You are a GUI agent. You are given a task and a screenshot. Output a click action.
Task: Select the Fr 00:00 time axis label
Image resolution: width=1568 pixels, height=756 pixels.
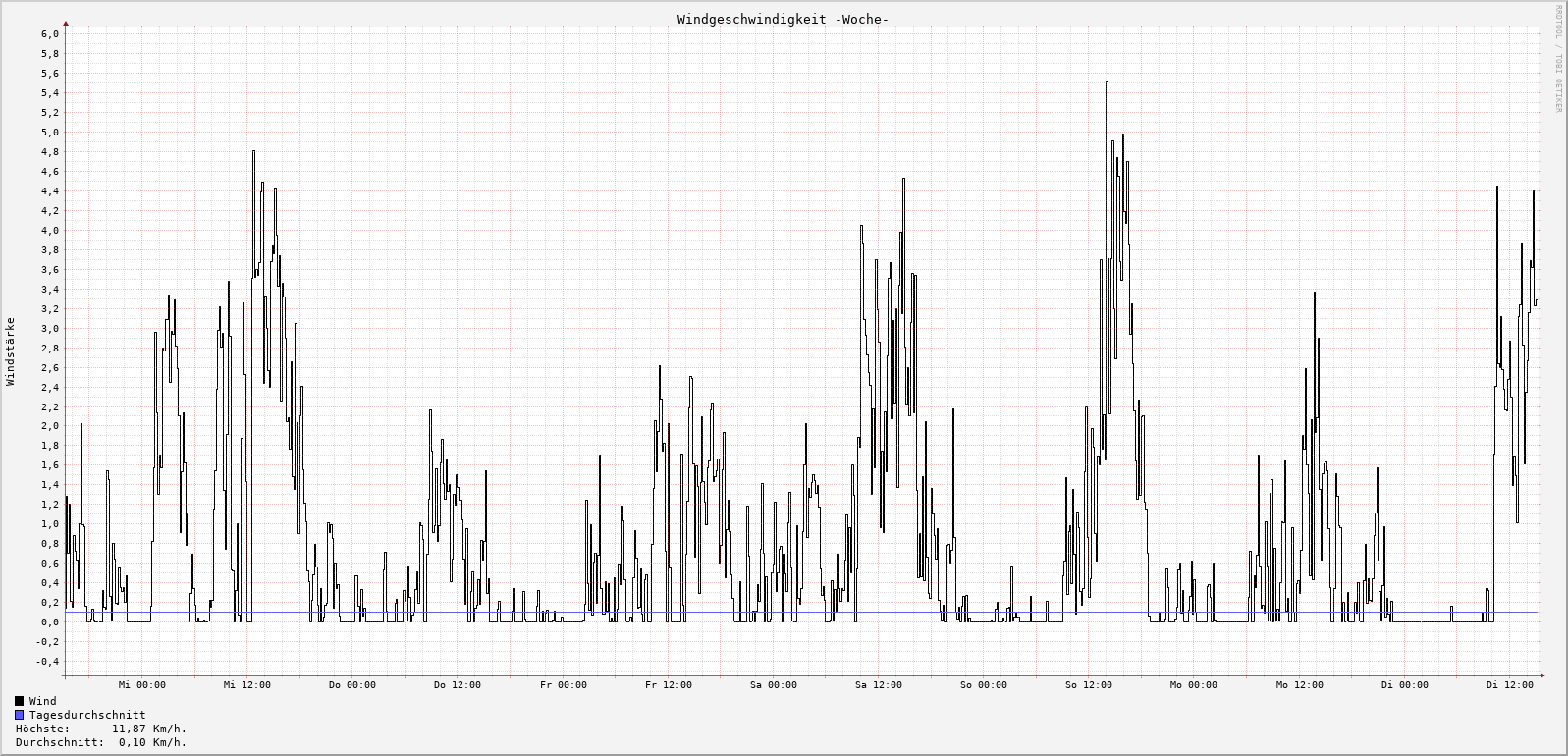tap(563, 685)
